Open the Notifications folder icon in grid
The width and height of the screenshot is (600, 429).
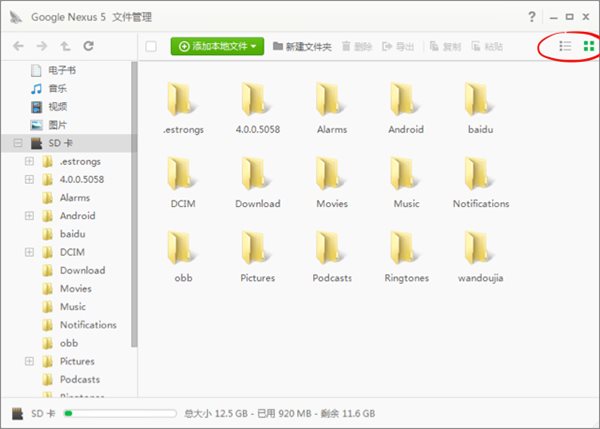click(478, 174)
